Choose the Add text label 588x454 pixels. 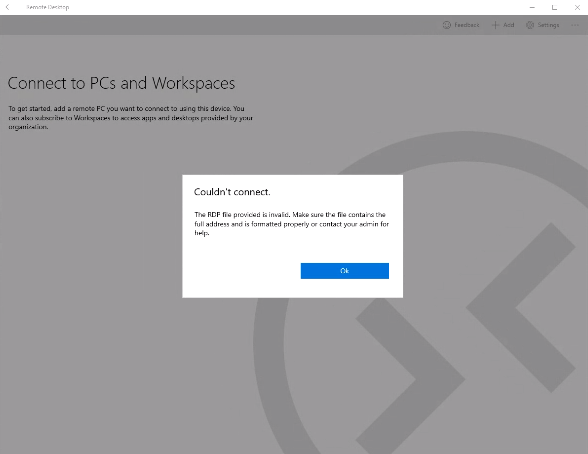click(508, 25)
